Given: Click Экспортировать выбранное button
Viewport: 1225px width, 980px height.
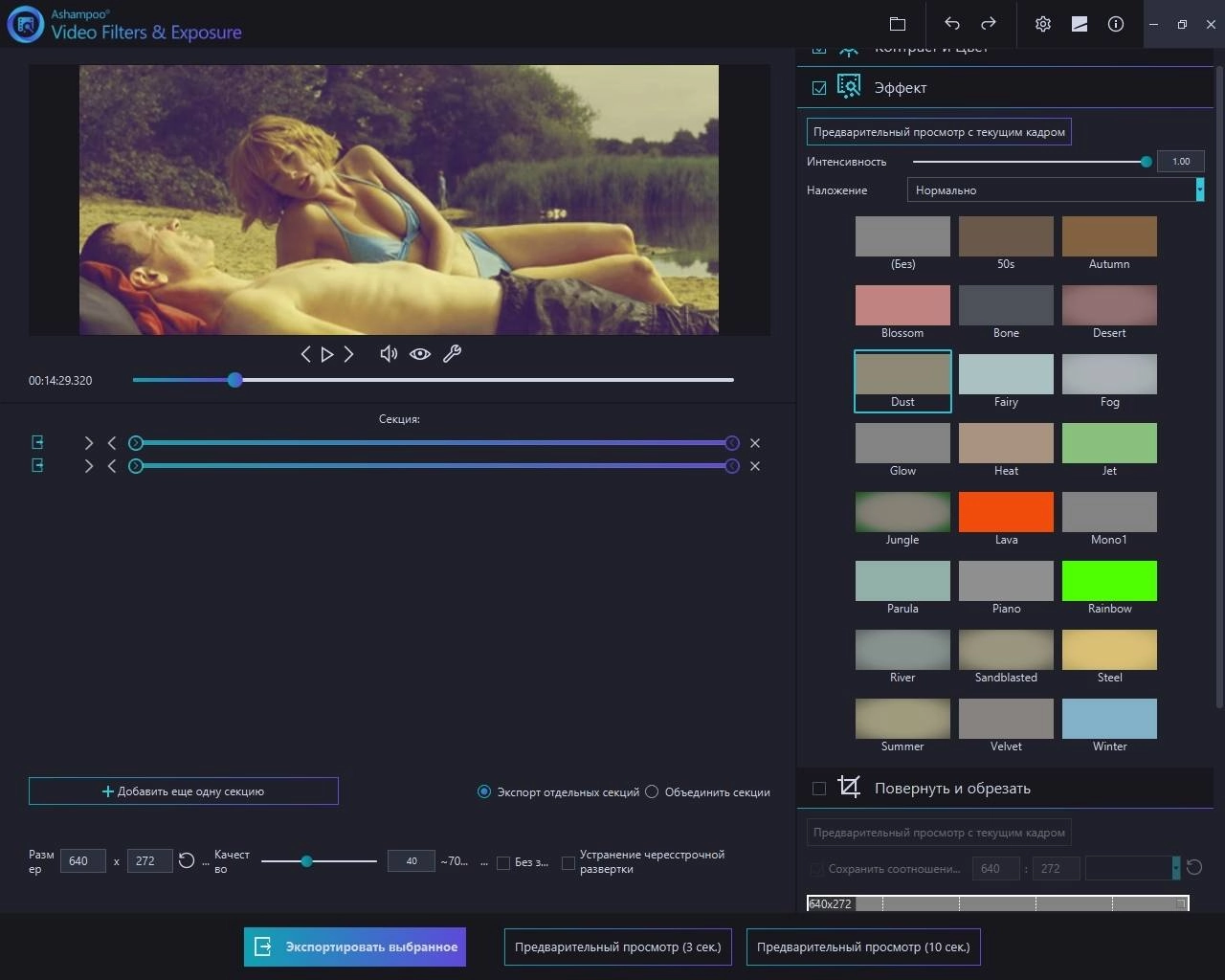Looking at the screenshot, I should click(355, 947).
